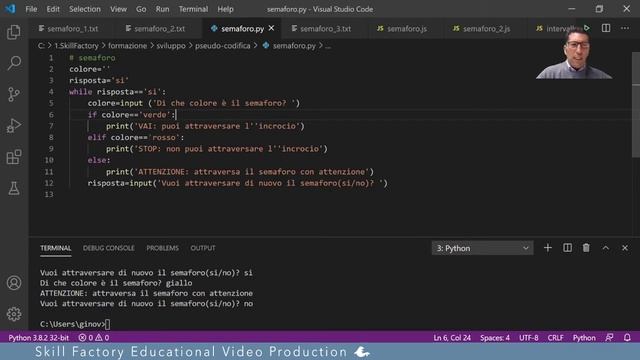Split the terminal panel
Image resolution: width=640 pixels, height=360 pixels.
coord(567,248)
